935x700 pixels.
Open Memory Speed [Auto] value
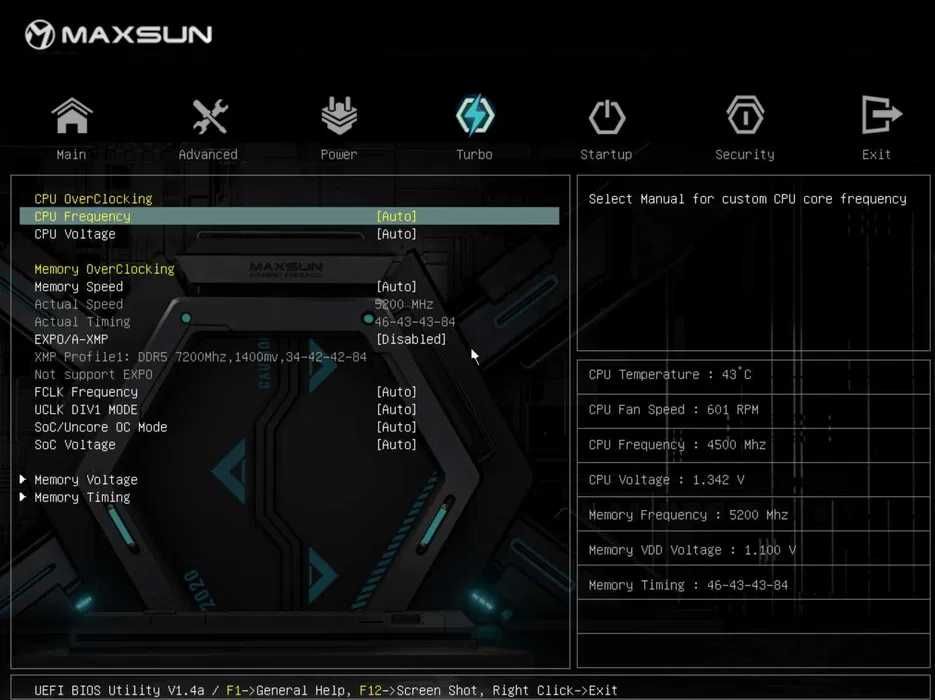click(397, 287)
